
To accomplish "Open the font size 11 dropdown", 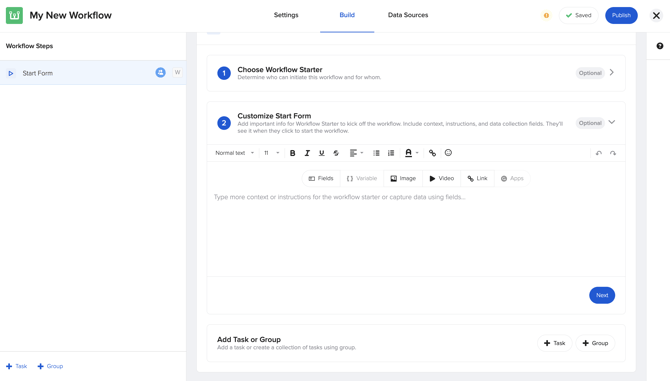I will tap(271, 153).
